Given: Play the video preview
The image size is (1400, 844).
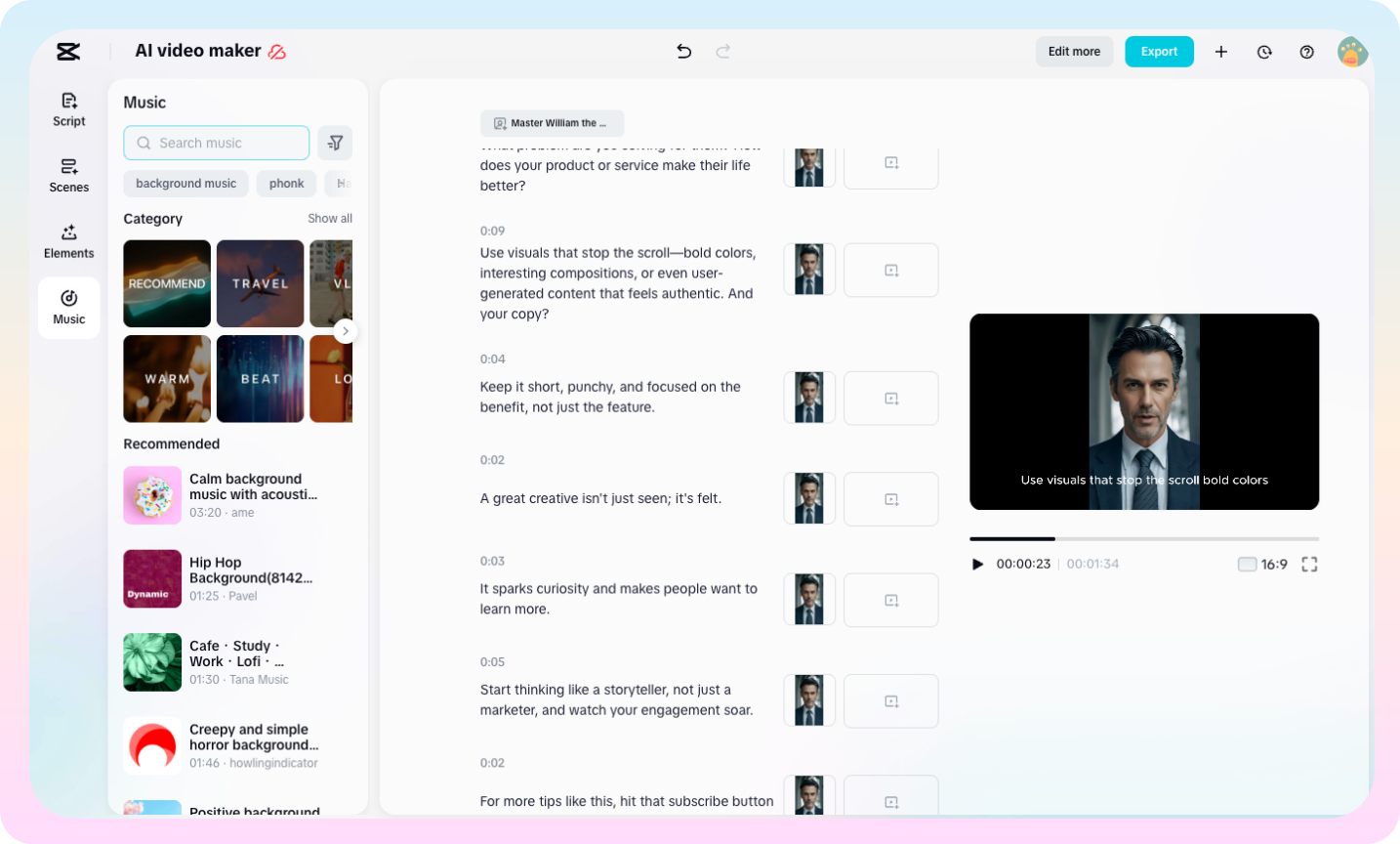Looking at the screenshot, I should (x=978, y=564).
